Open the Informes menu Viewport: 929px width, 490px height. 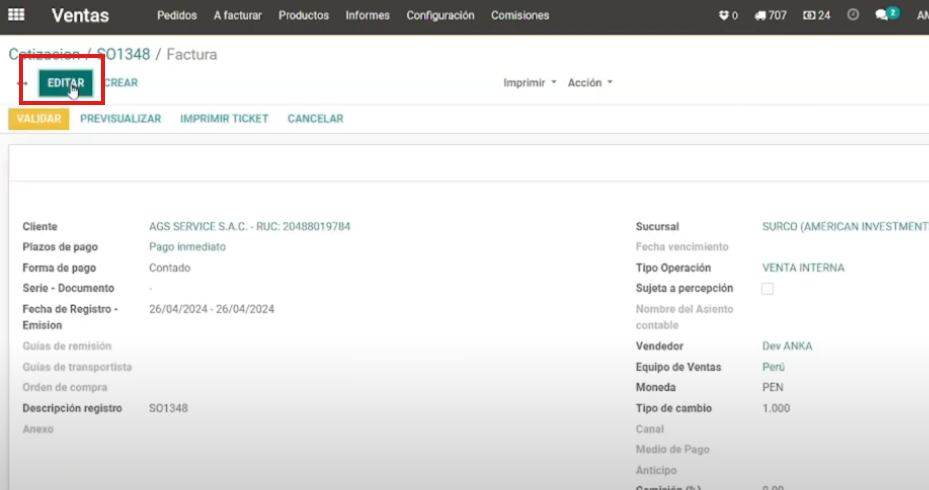367,15
